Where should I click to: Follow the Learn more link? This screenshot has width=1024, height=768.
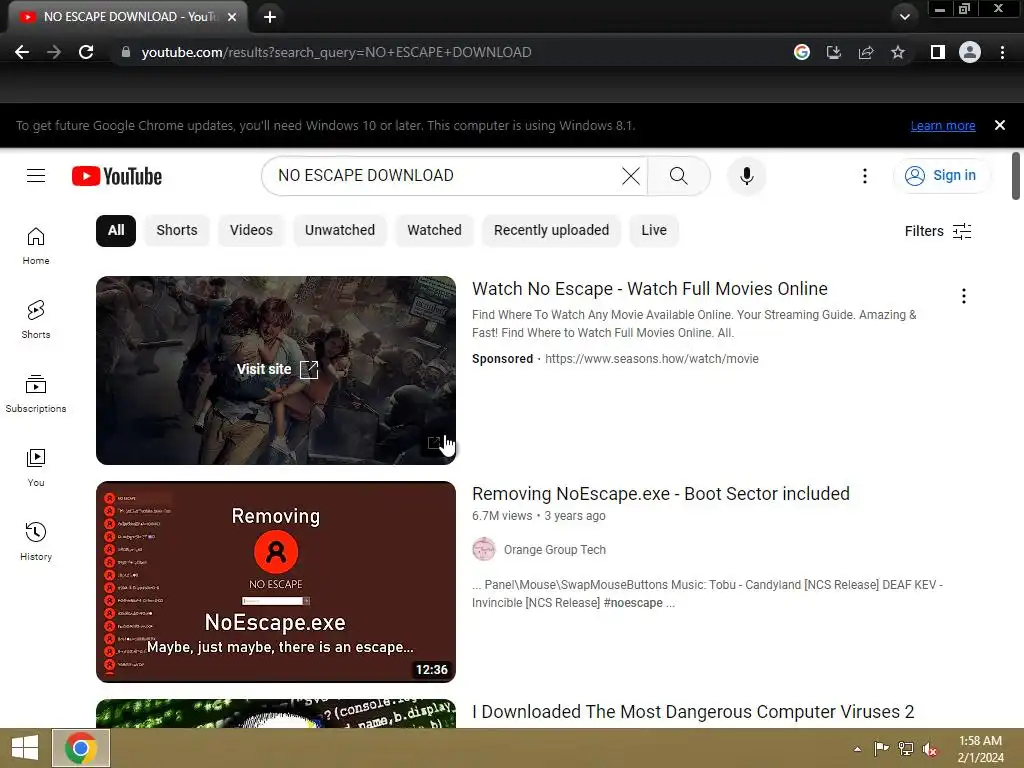click(943, 125)
